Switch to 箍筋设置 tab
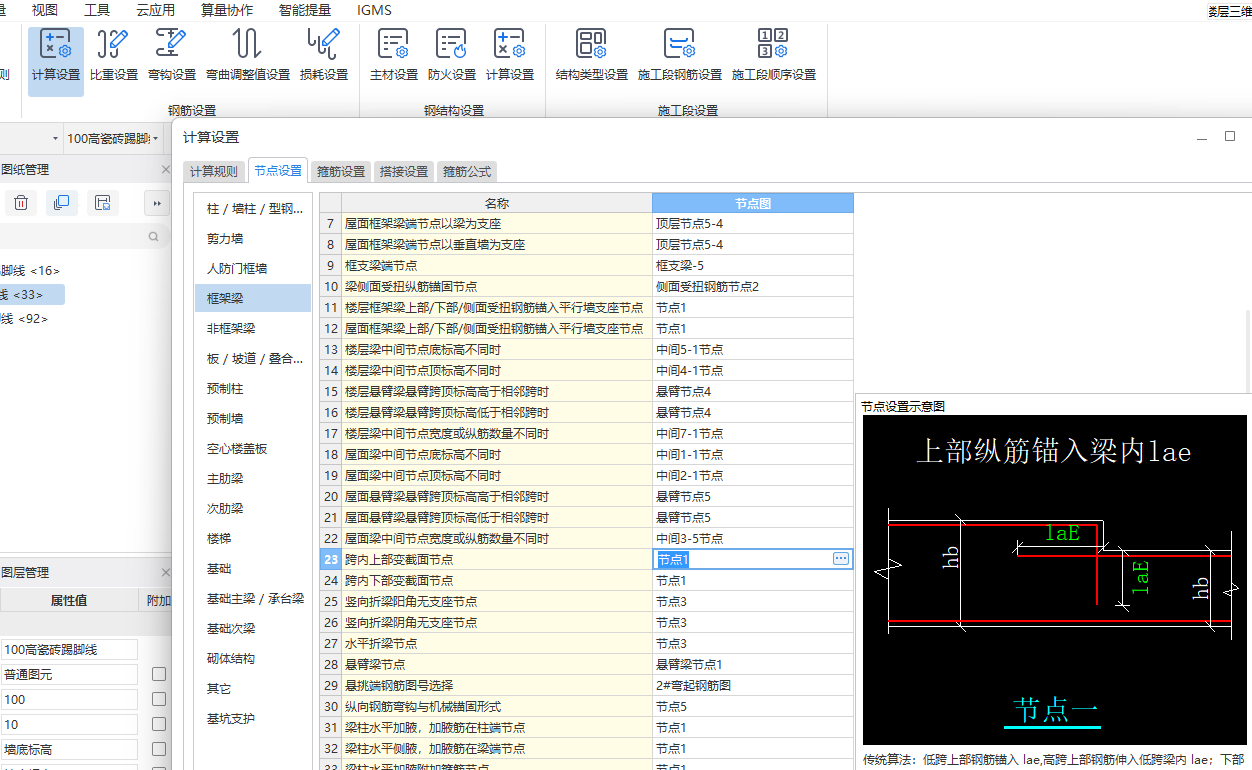 click(x=341, y=171)
